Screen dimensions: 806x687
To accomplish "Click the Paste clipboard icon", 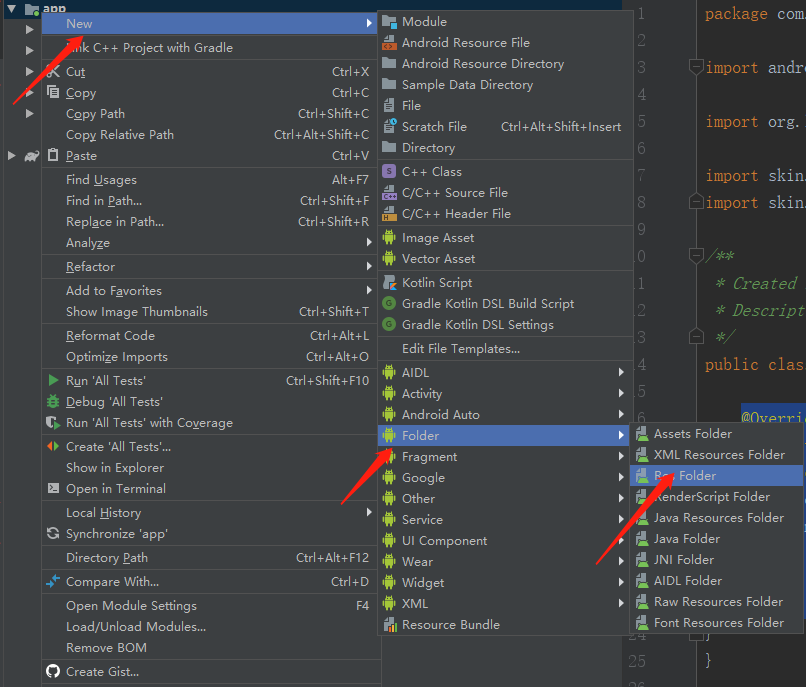I will point(53,155).
